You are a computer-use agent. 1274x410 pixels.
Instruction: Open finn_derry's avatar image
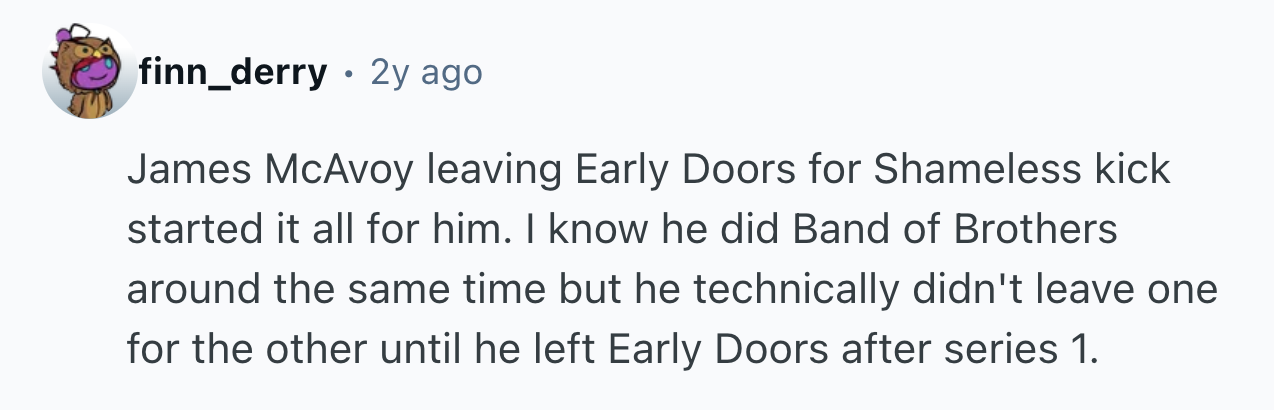(x=90, y=72)
